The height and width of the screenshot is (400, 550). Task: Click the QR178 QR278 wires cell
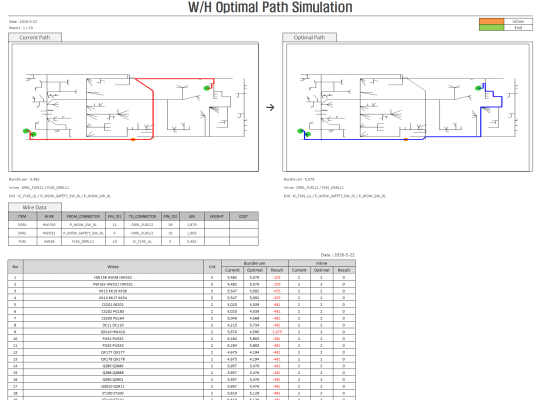click(113, 359)
